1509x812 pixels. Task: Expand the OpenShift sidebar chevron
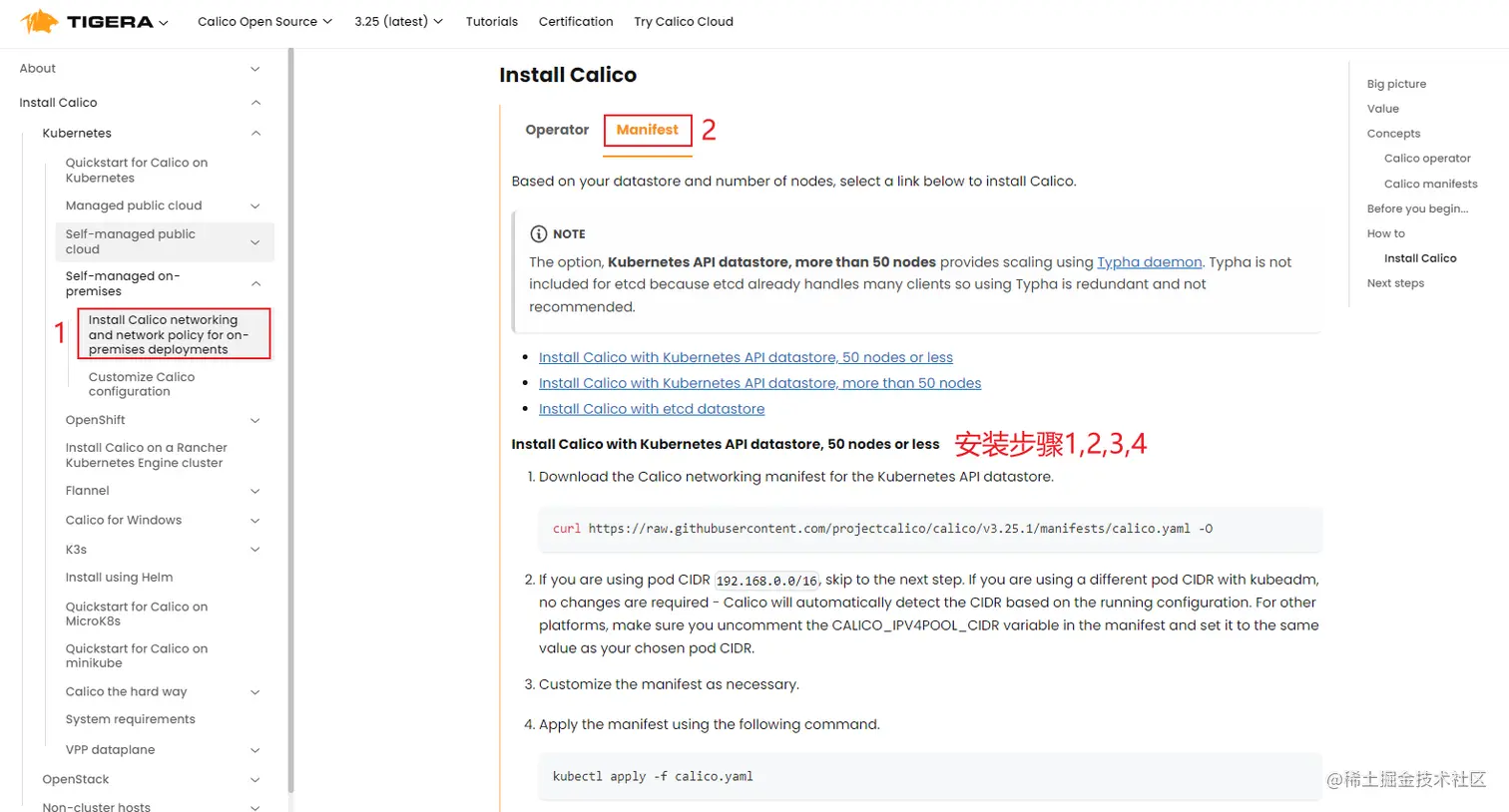[x=255, y=420]
